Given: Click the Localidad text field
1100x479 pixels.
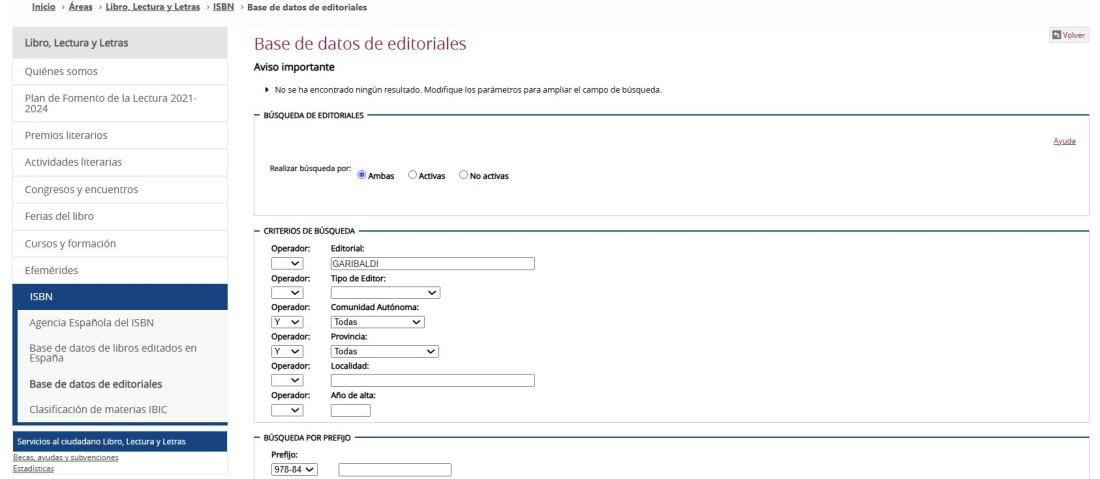Looking at the screenshot, I should pos(432,381).
